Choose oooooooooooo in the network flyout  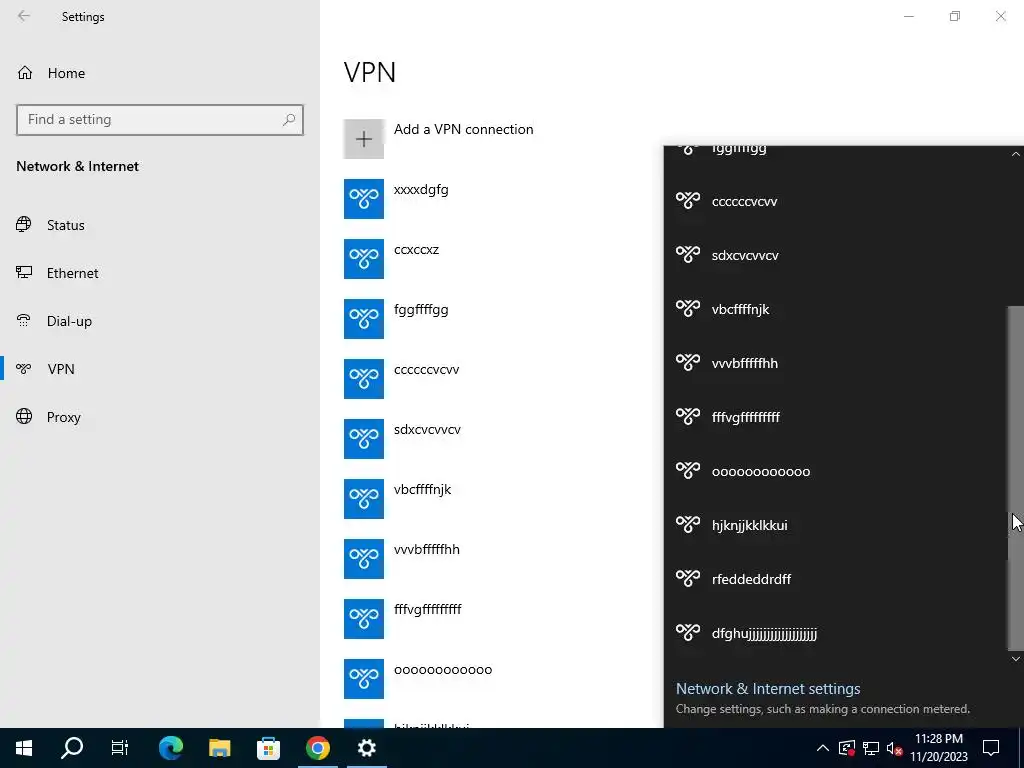point(836,471)
